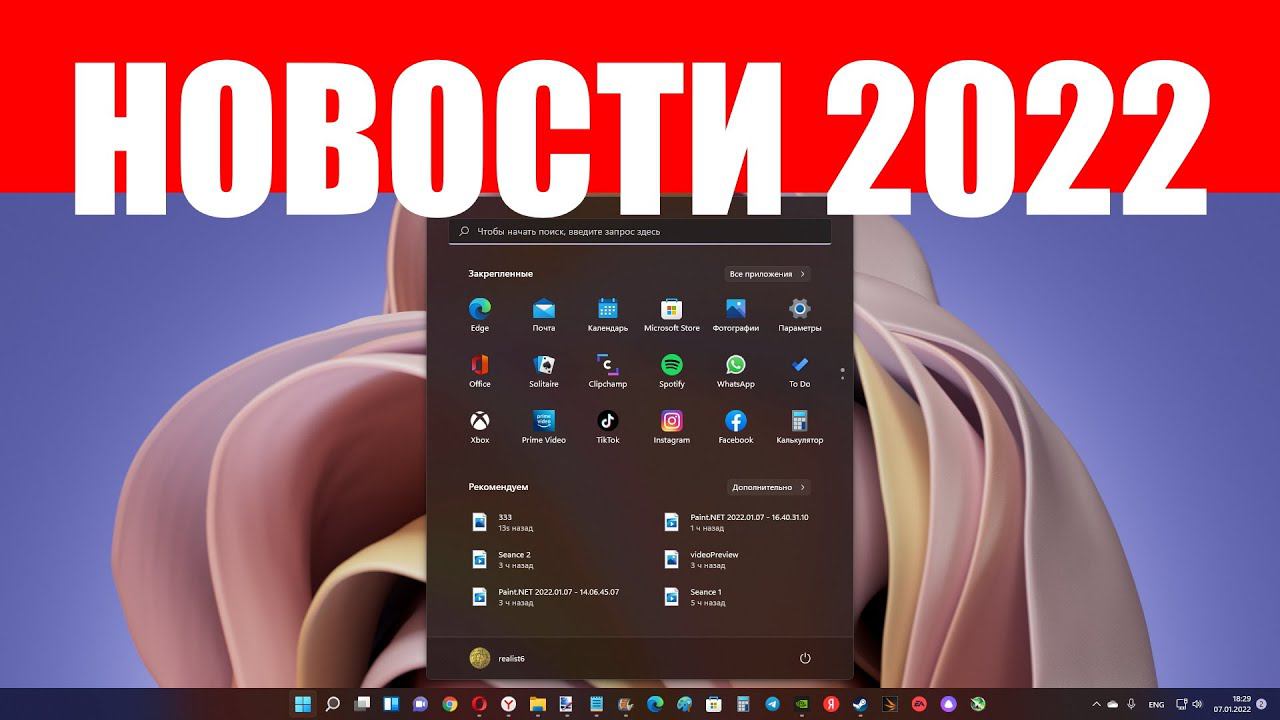Viewport: 1280px width, 720px height.
Task: Go to next pinned apps page dots
Action: [x=842, y=373]
